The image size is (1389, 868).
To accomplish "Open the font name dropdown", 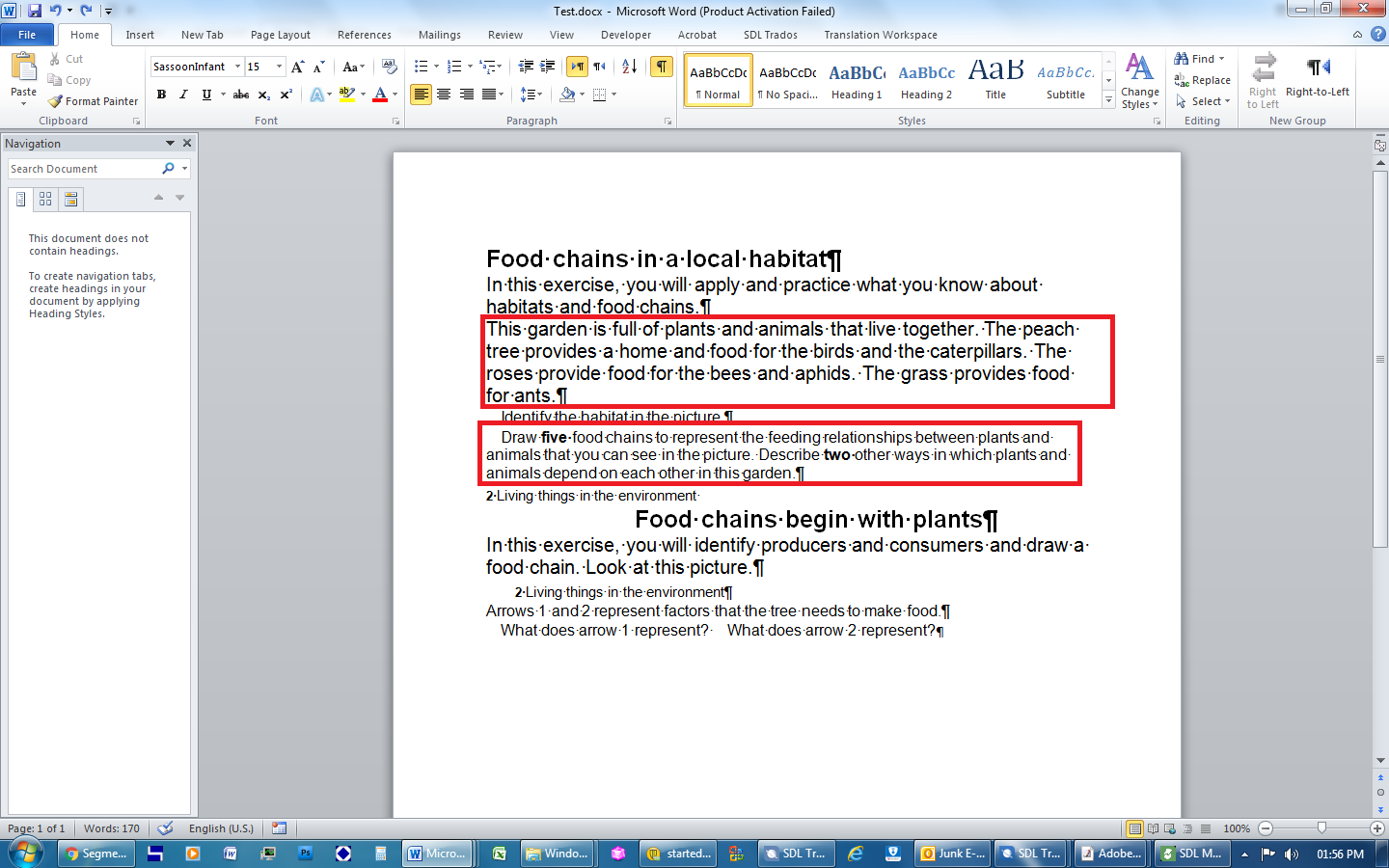I will click(x=237, y=67).
